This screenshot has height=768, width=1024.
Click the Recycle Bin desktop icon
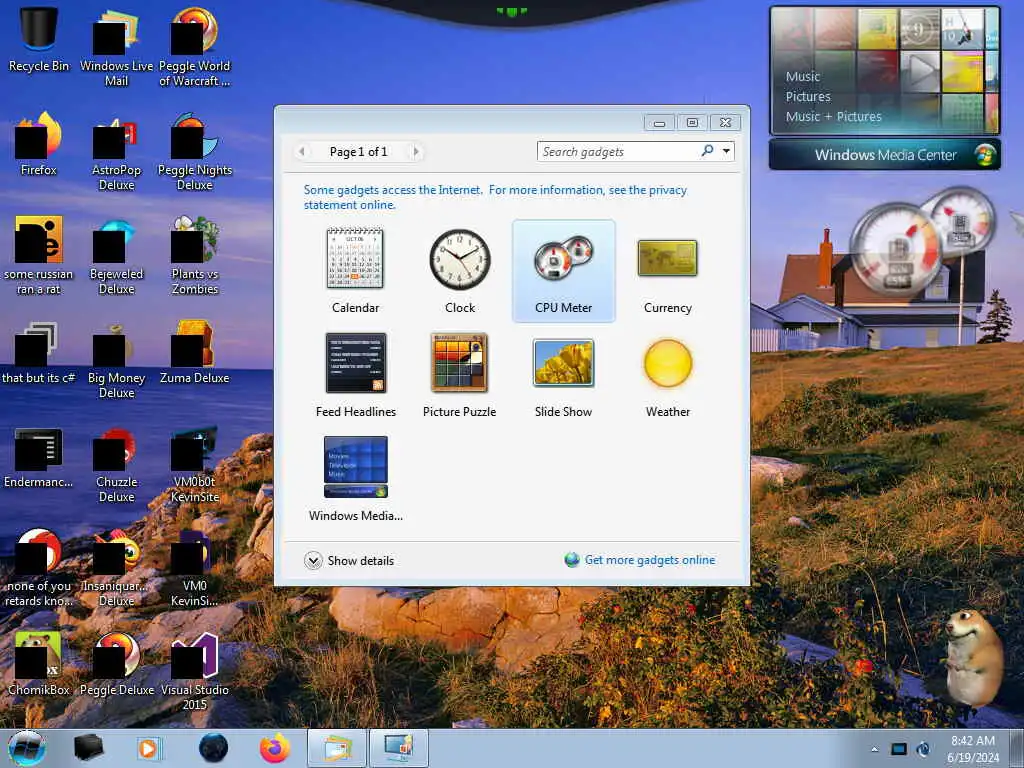tap(39, 39)
